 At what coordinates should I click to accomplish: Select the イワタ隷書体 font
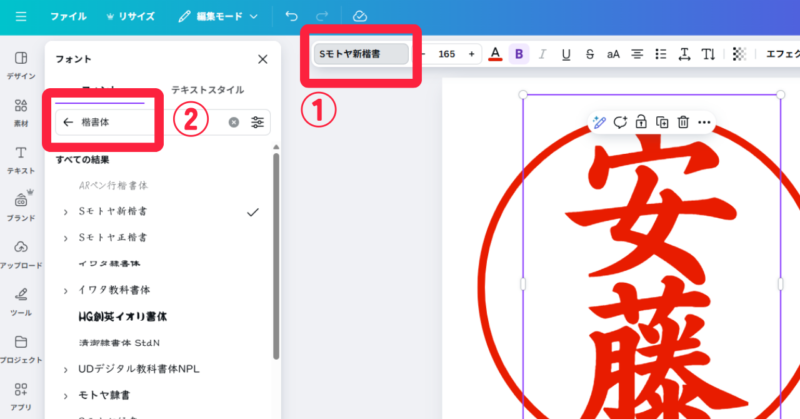tap(109, 264)
